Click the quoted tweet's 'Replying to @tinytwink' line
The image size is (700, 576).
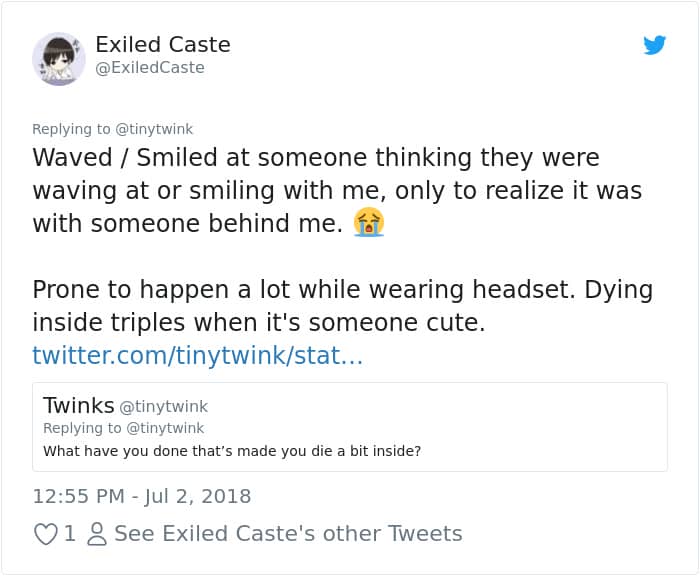click(x=123, y=428)
